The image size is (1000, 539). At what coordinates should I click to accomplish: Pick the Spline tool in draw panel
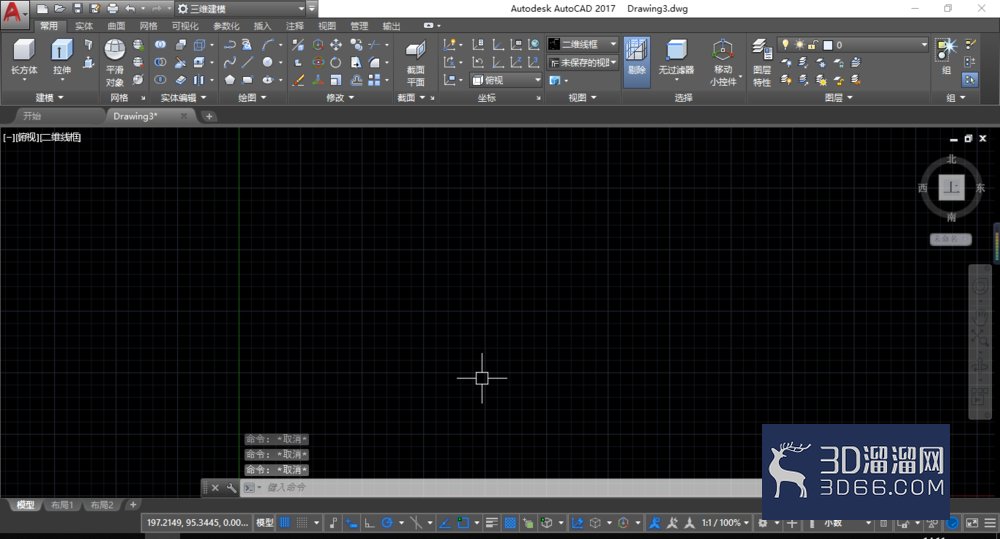coord(230,62)
